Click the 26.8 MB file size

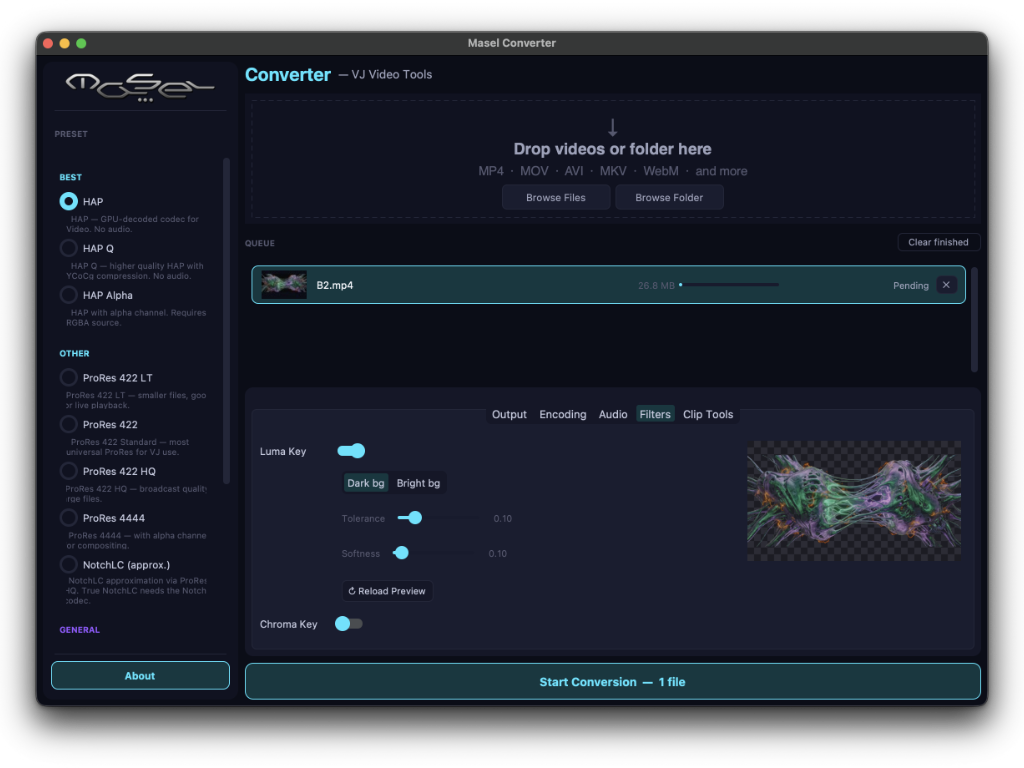(656, 285)
